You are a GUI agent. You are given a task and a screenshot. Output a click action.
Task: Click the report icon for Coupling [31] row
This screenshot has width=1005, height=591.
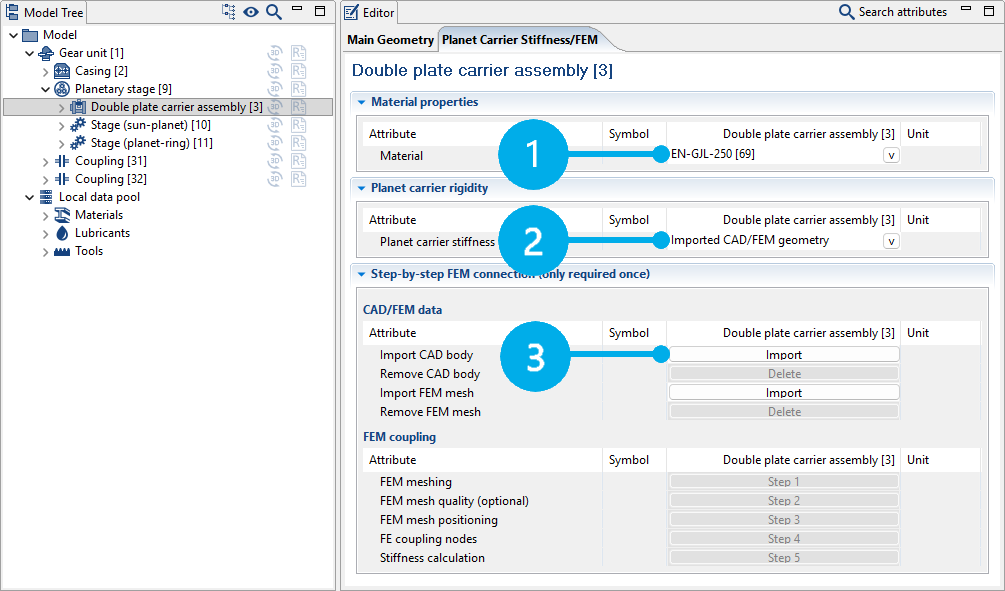tap(298, 161)
